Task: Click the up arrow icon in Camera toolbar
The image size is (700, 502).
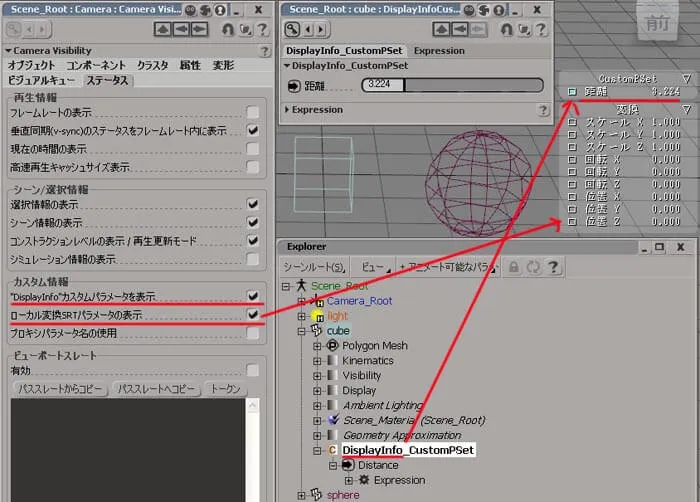Action: coord(162,29)
